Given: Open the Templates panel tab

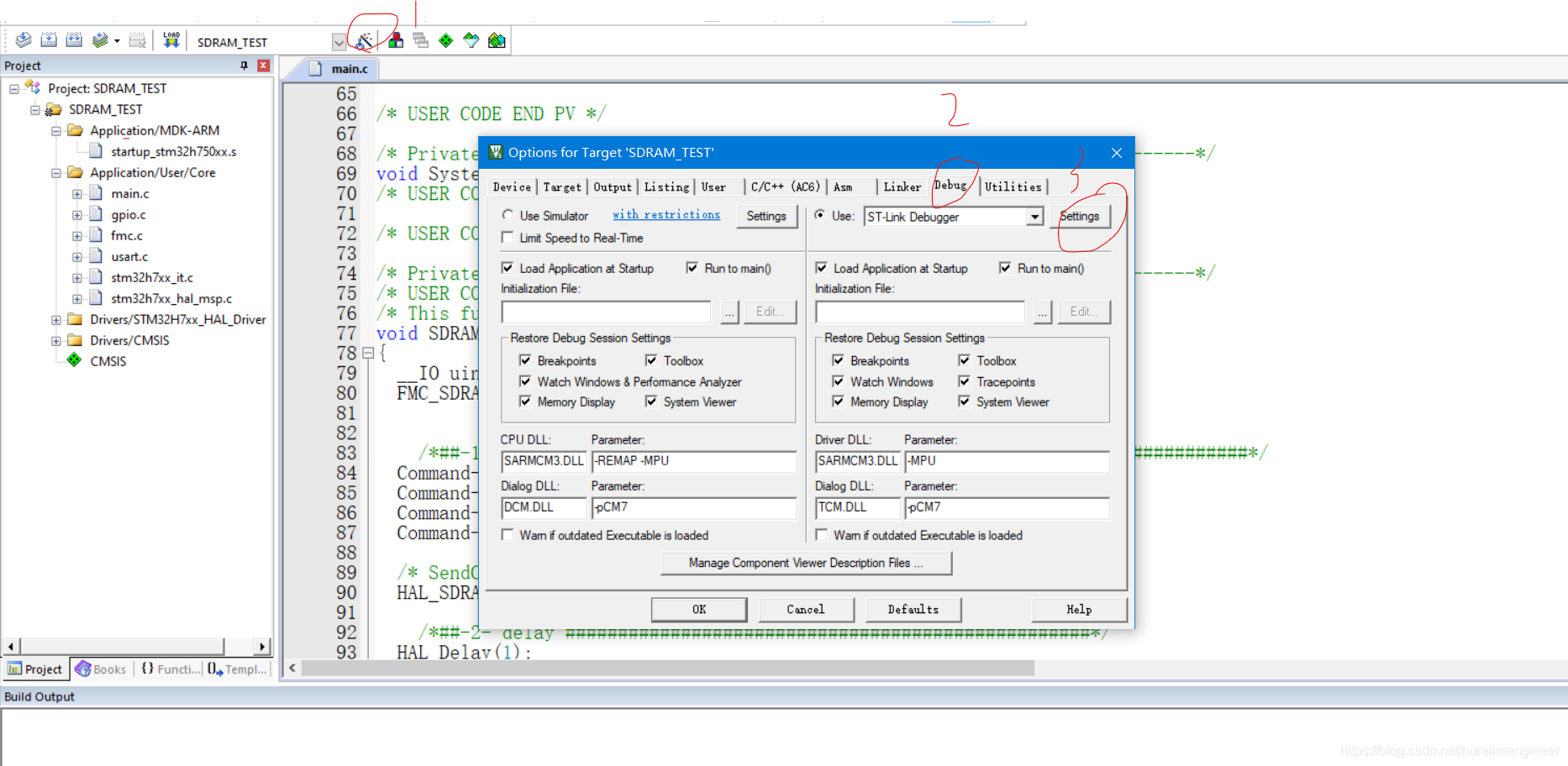Looking at the screenshot, I should point(238,669).
